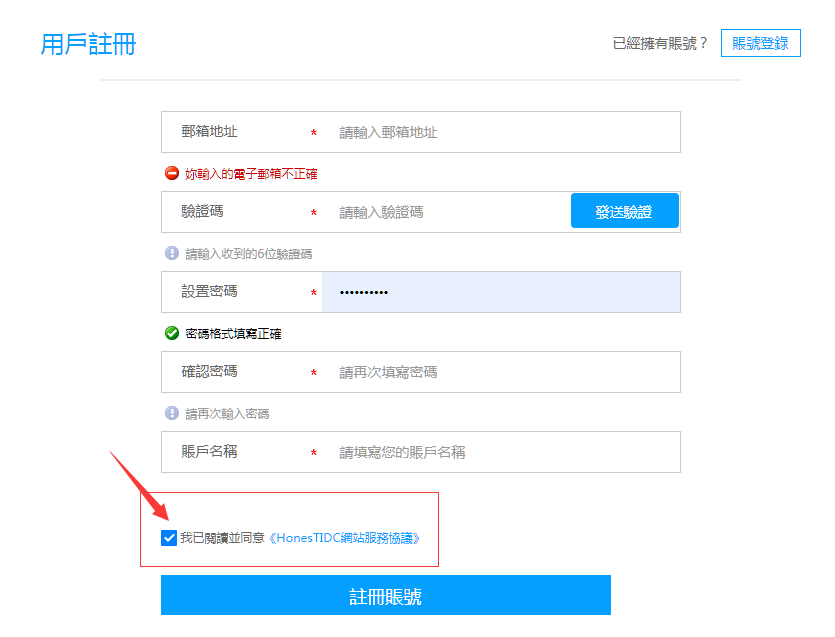Screen dimensions: 835x637
Task: Click the 確認密碼 confirm password field
Action: (500, 372)
